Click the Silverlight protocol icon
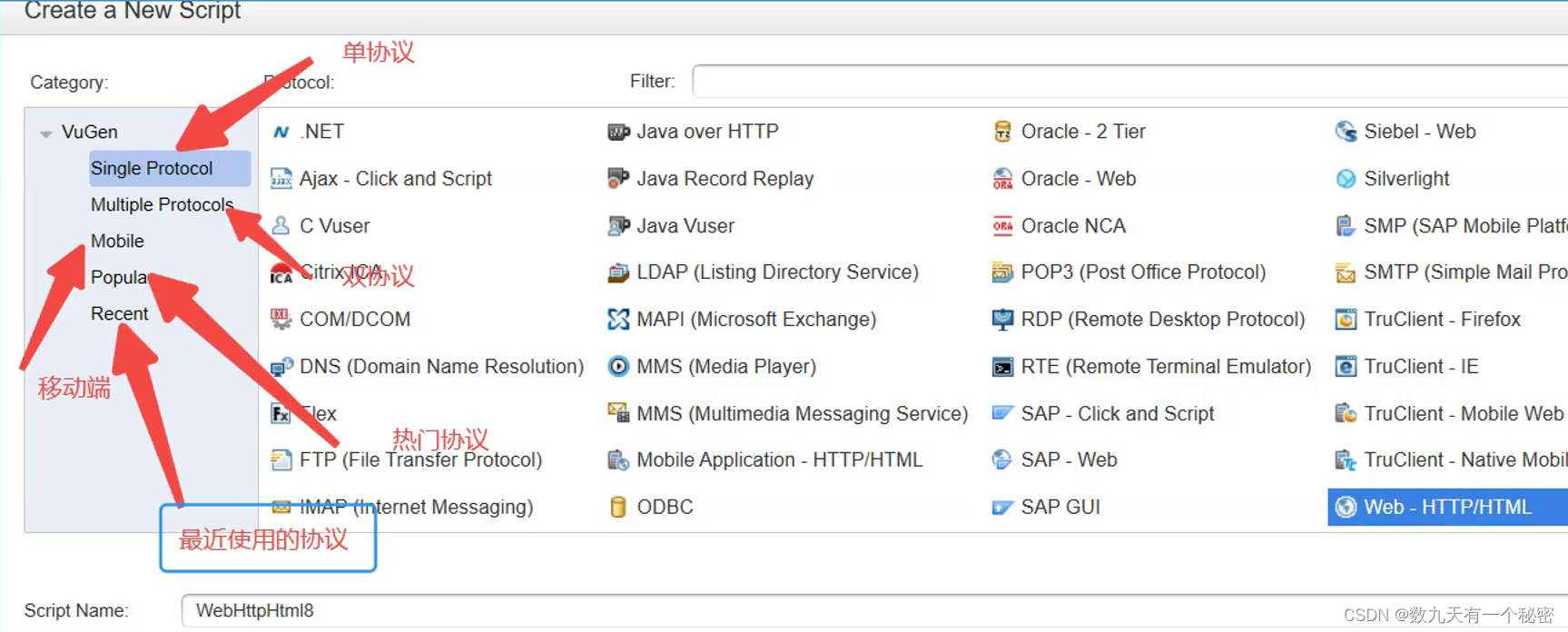 tap(1346, 179)
